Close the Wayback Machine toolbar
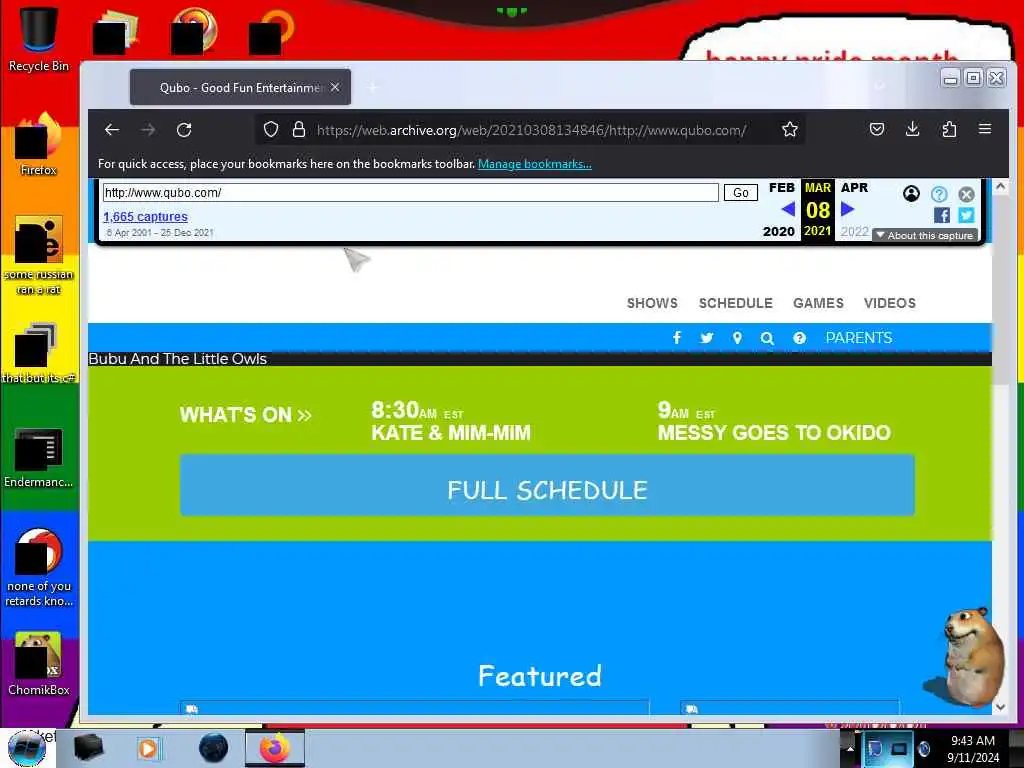Screen dimensions: 1024x768 [967, 194]
